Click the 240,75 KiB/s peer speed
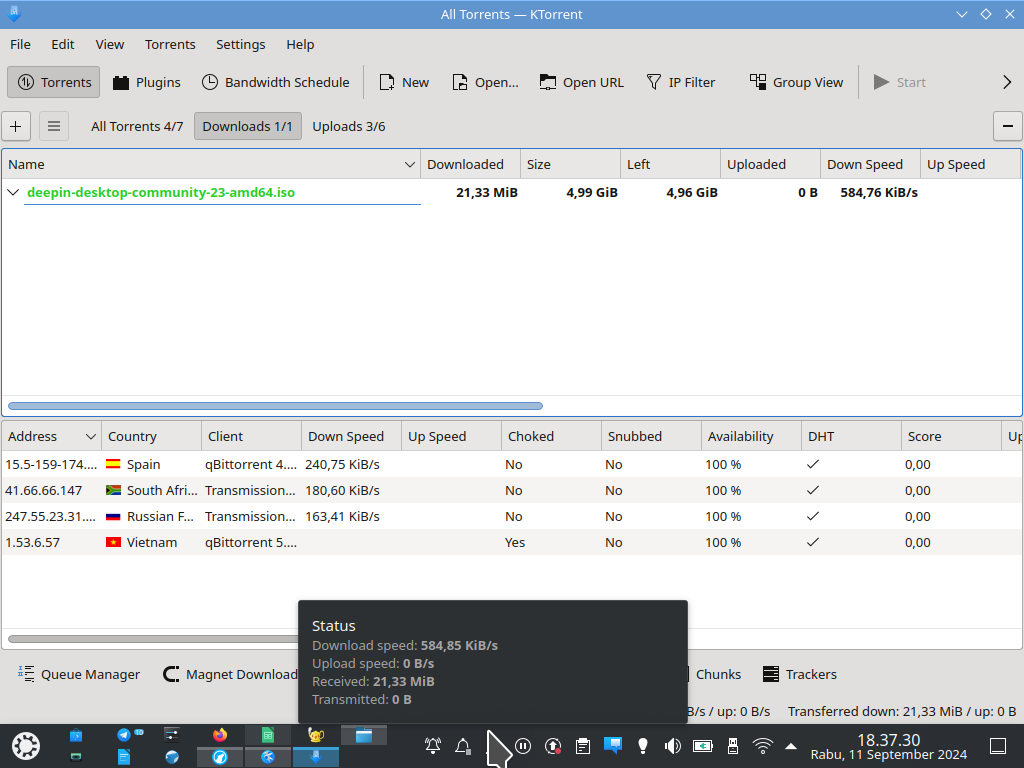The height and width of the screenshot is (768, 1024). coord(342,464)
